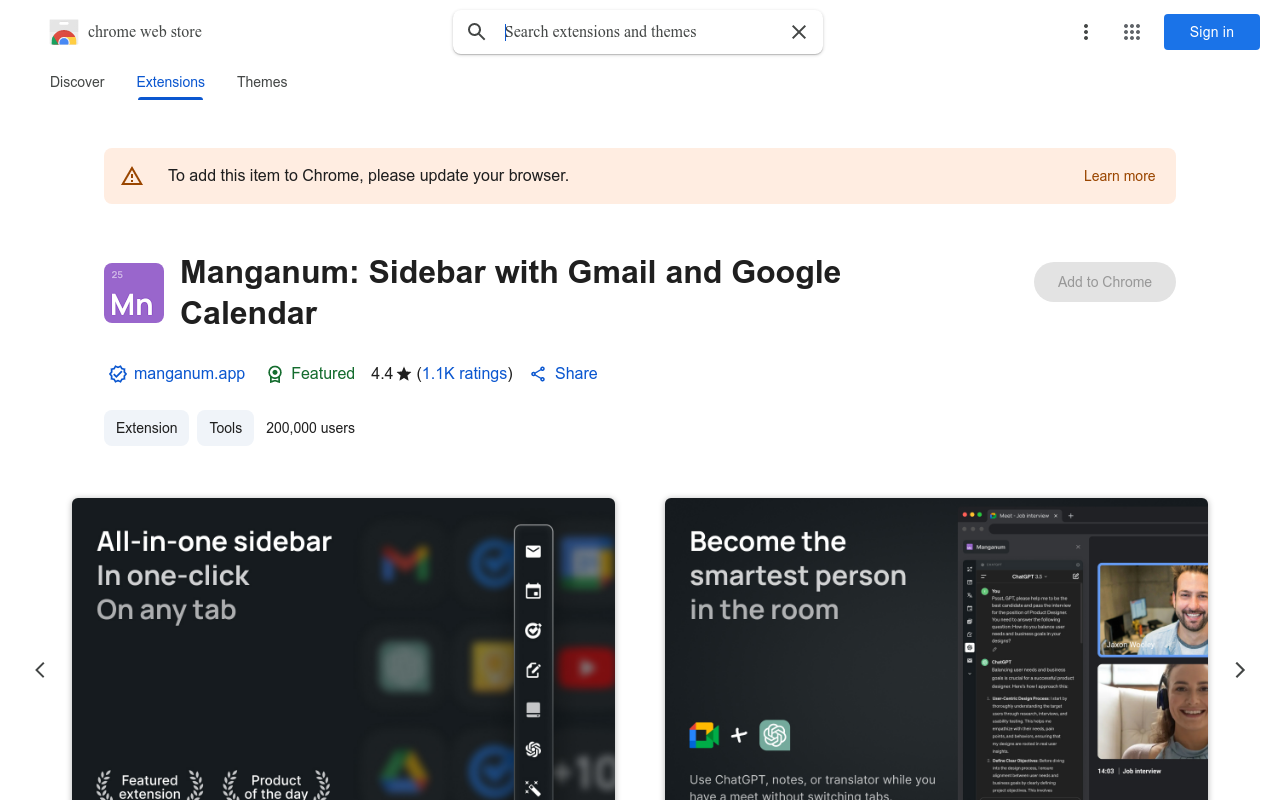Go to previous screenshot with left arrow
This screenshot has width=1280, height=800.
point(40,670)
